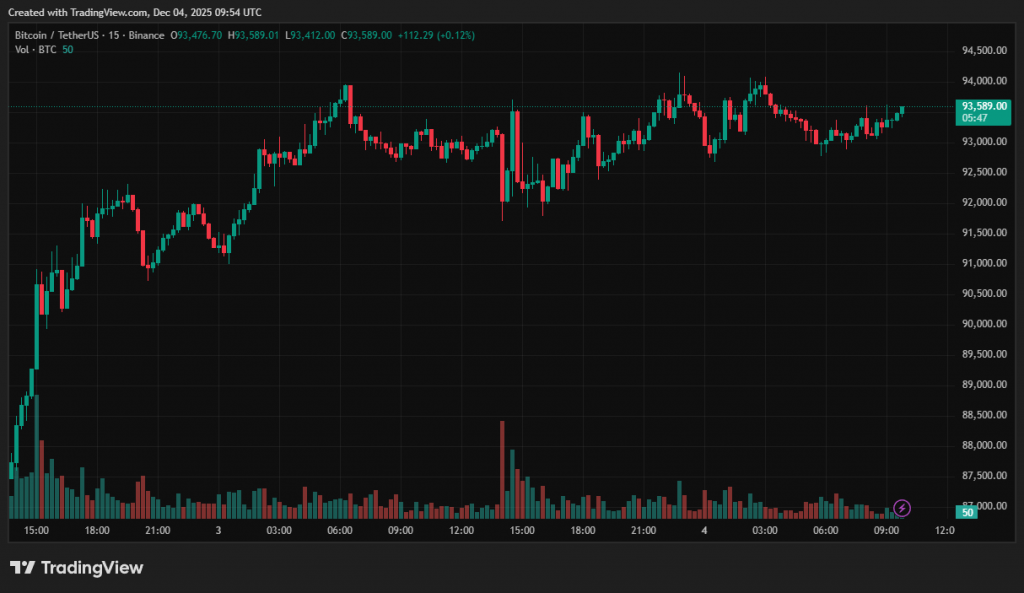Click the 94,000.00 price axis label

[x=983, y=81]
